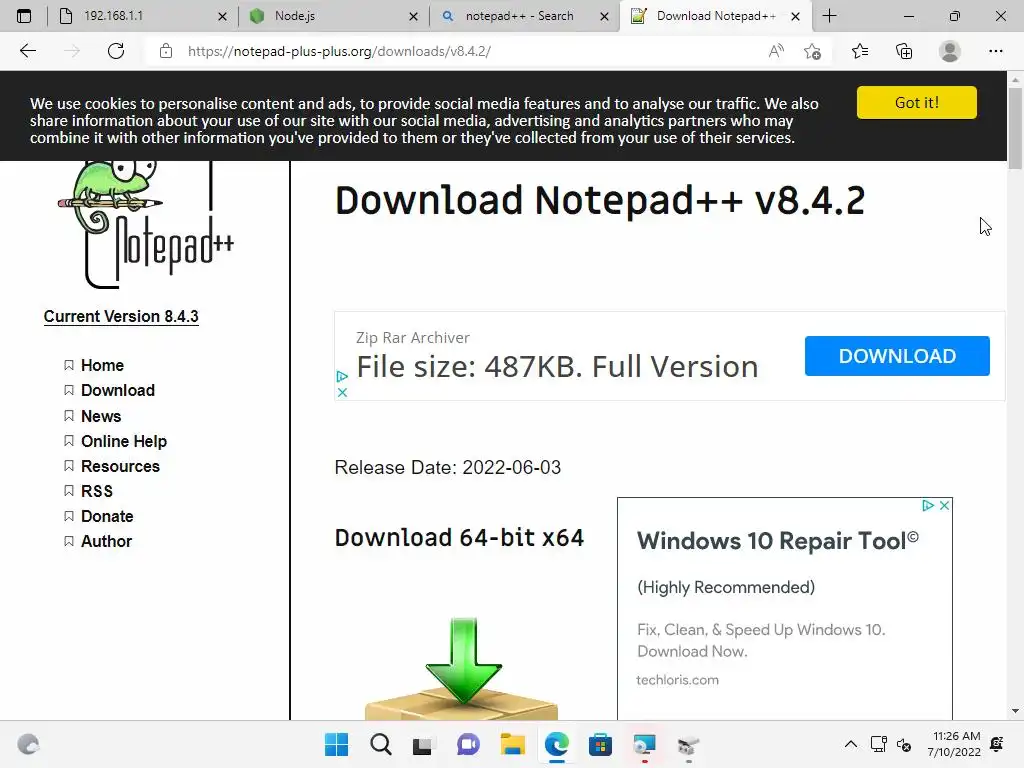This screenshot has height=768, width=1024.
Task: Open the Current Version 8.4.3 link
Action: coord(121,316)
